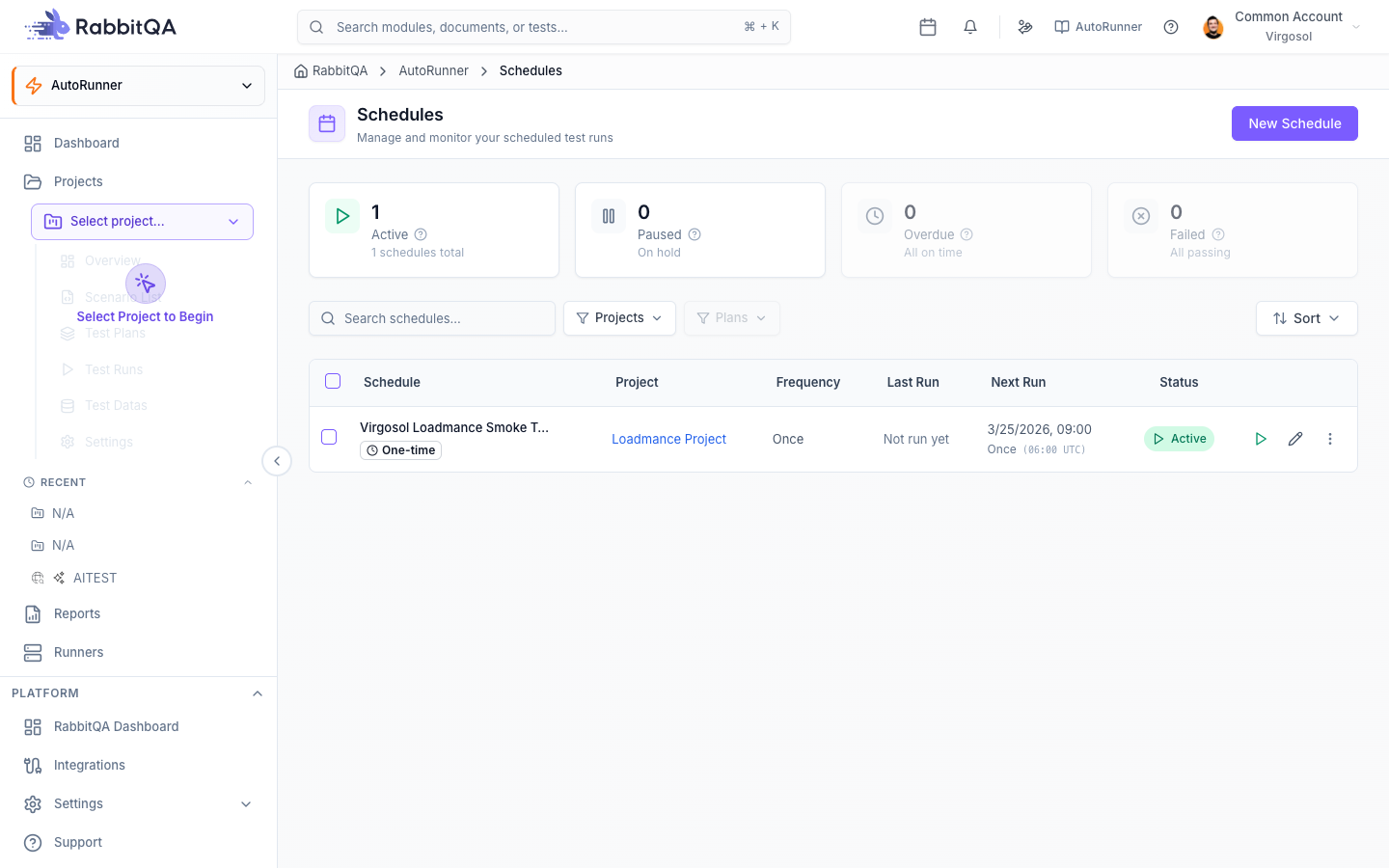Click the RabbitQA logo

click(100, 26)
